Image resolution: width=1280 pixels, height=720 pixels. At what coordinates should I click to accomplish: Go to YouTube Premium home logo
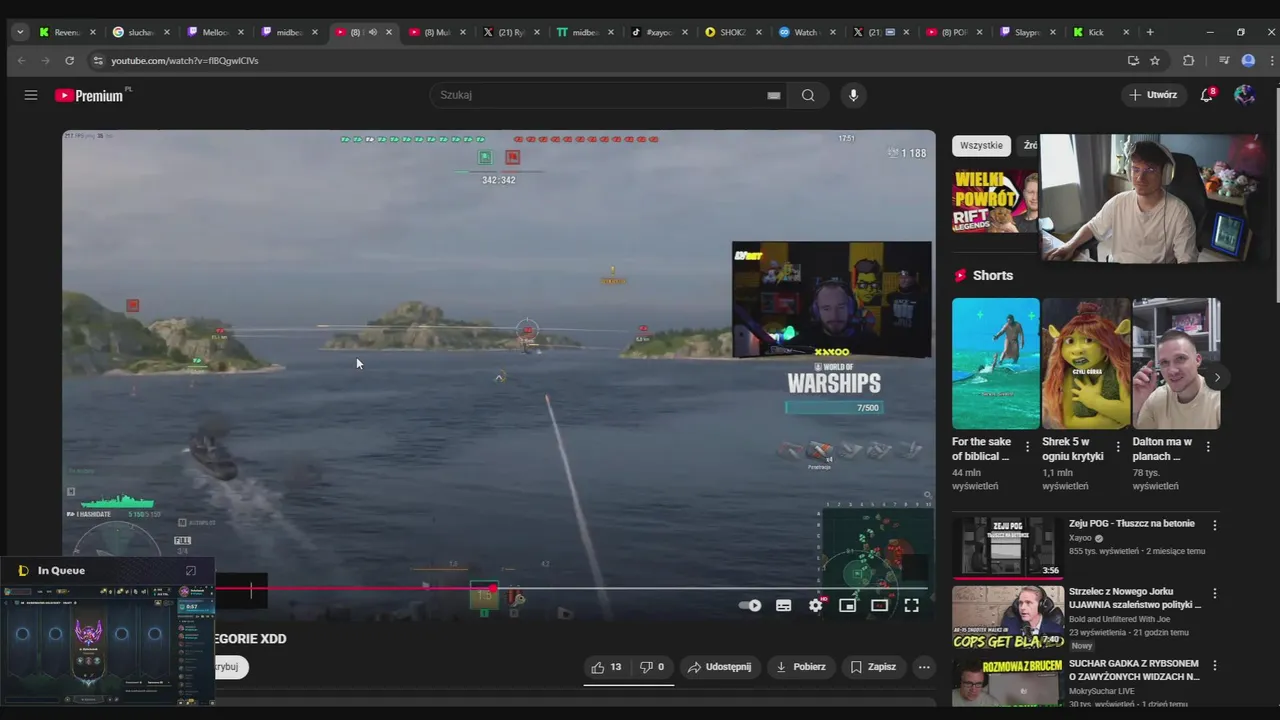click(92, 95)
